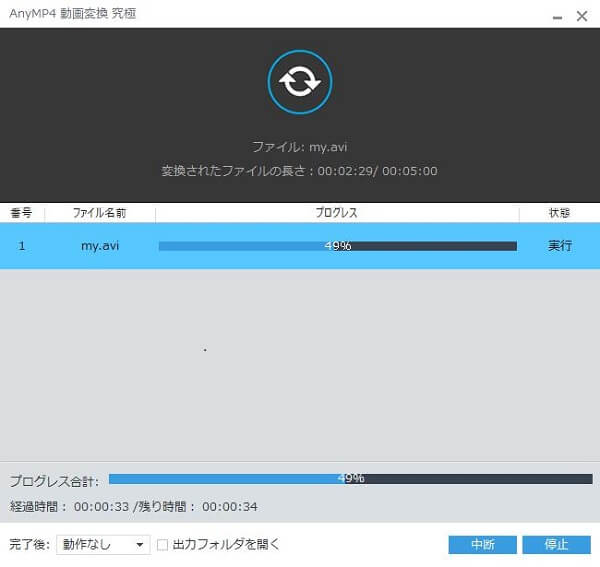The width and height of the screenshot is (600, 567).
Task: Click the AnyMP4 動画変換 究極 title
Action: (73, 14)
